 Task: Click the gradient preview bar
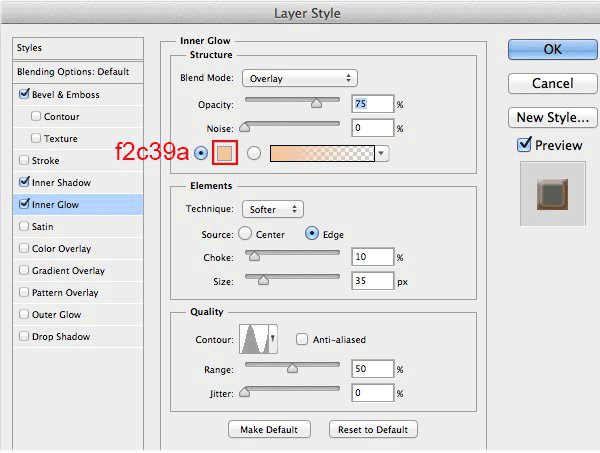[x=322, y=153]
